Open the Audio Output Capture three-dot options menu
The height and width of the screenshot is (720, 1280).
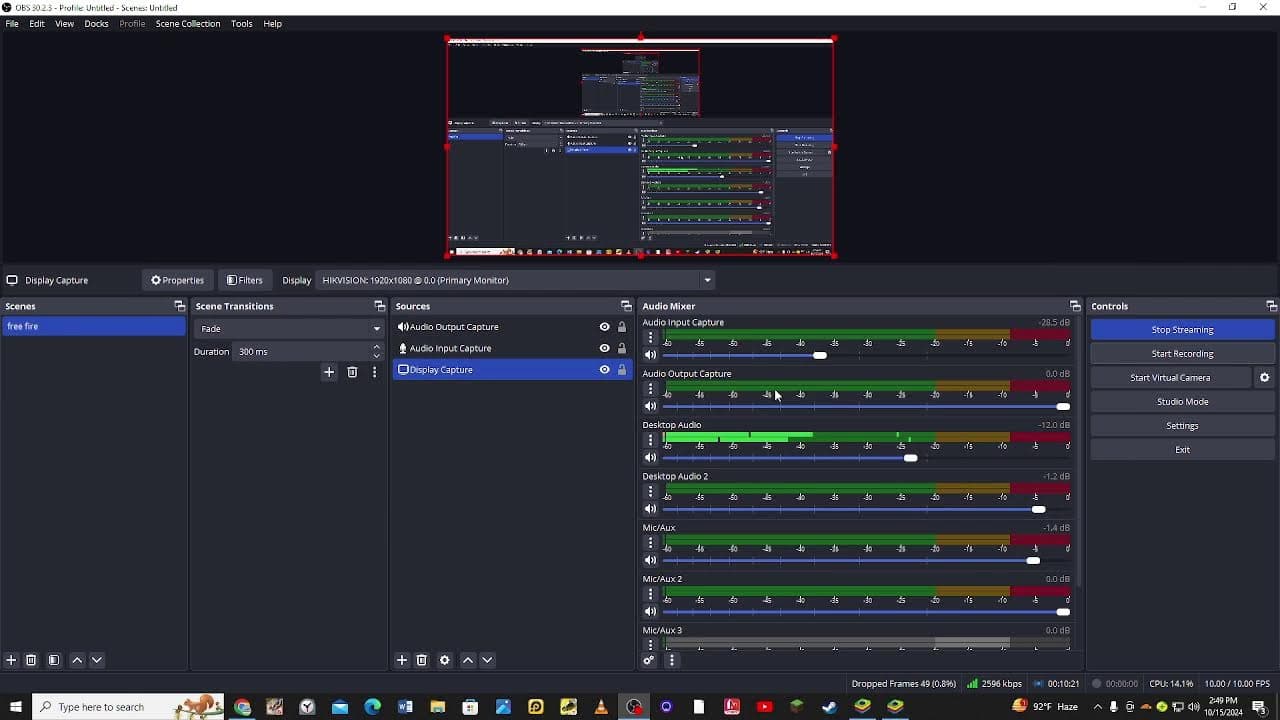[x=650, y=389]
